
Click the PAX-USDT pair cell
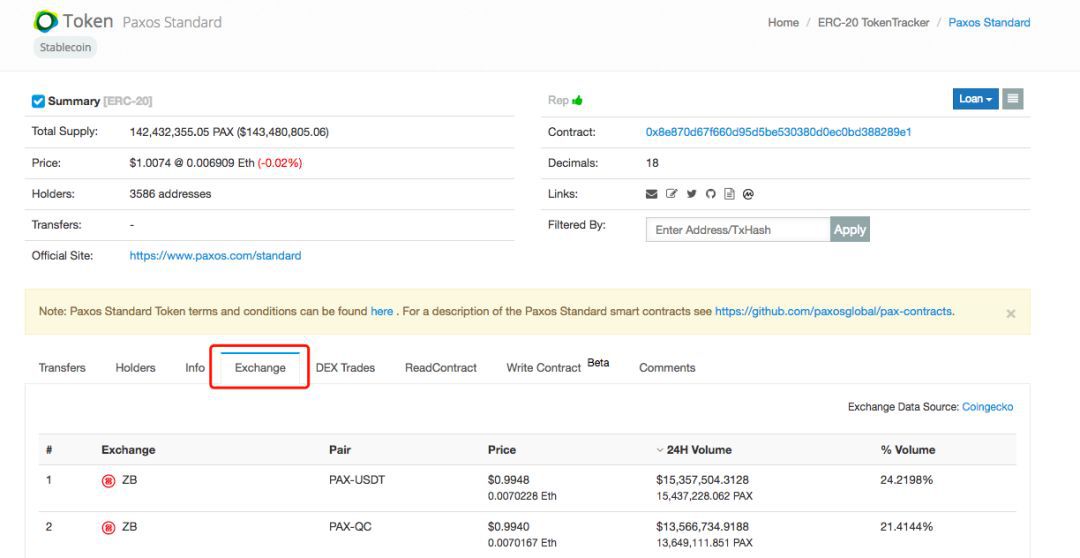(357, 480)
